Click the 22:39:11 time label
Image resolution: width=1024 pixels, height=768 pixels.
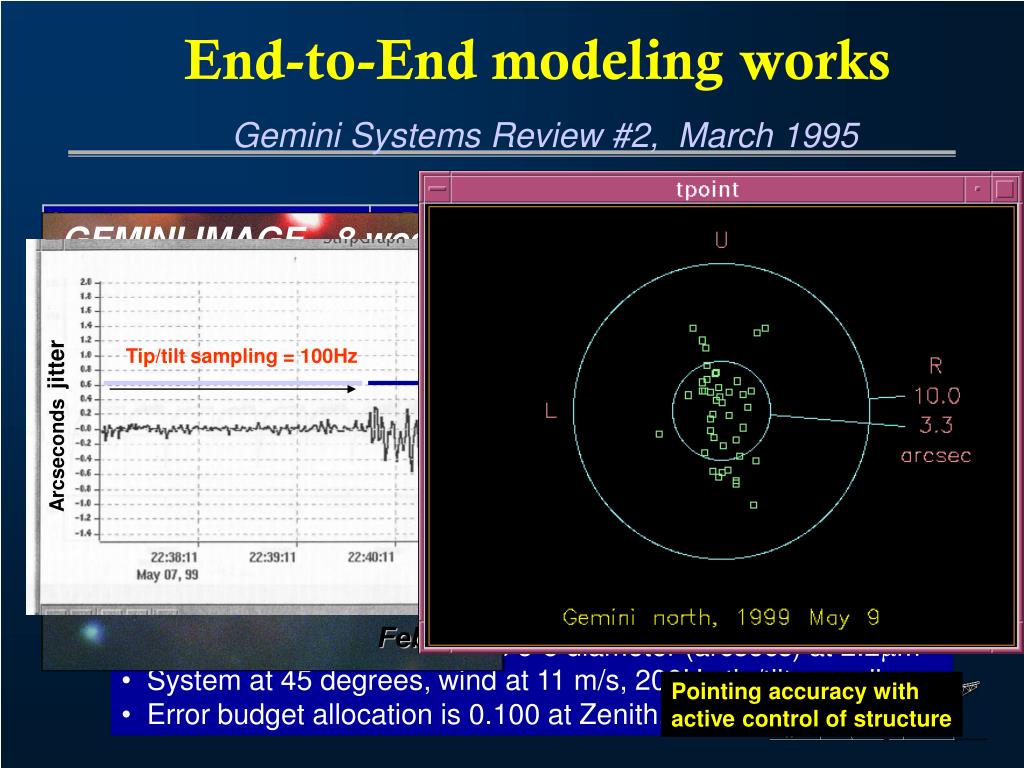tap(272, 557)
